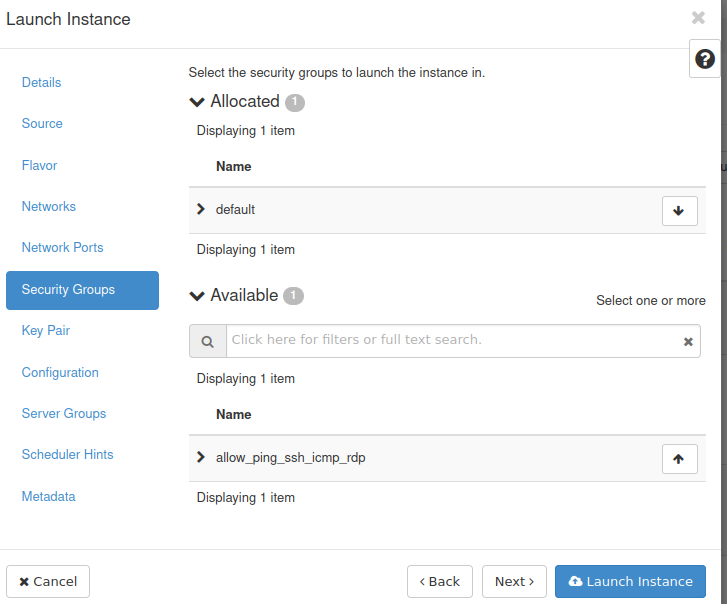727x604 pixels.
Task: Open the Key Pair step
Action: click(x=46, y=331)
